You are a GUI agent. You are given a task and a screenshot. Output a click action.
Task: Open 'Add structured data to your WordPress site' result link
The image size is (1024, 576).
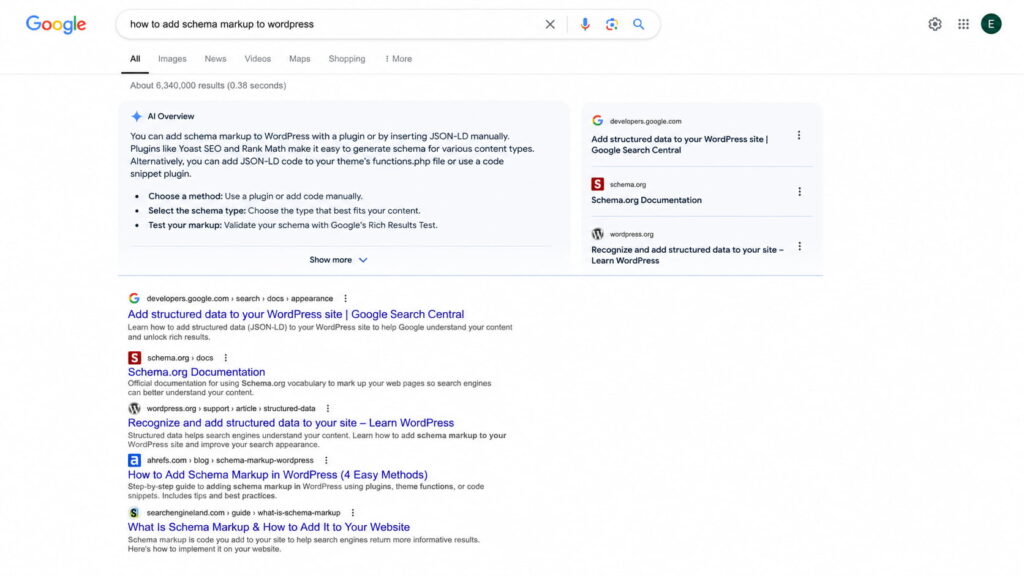[x=296, y=314]
